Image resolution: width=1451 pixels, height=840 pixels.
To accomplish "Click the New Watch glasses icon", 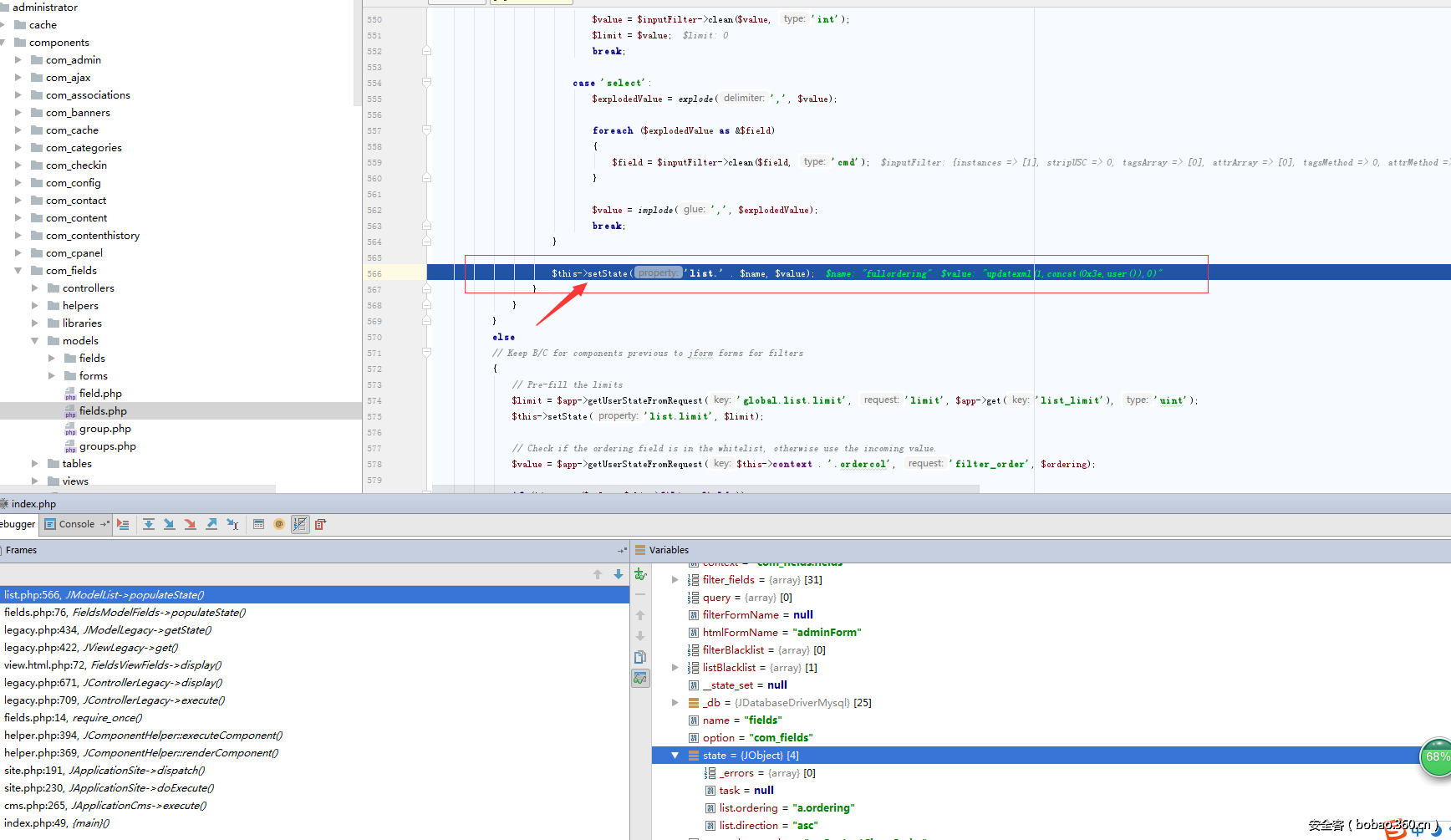I will pyautogui.click(x=640, y=574).
